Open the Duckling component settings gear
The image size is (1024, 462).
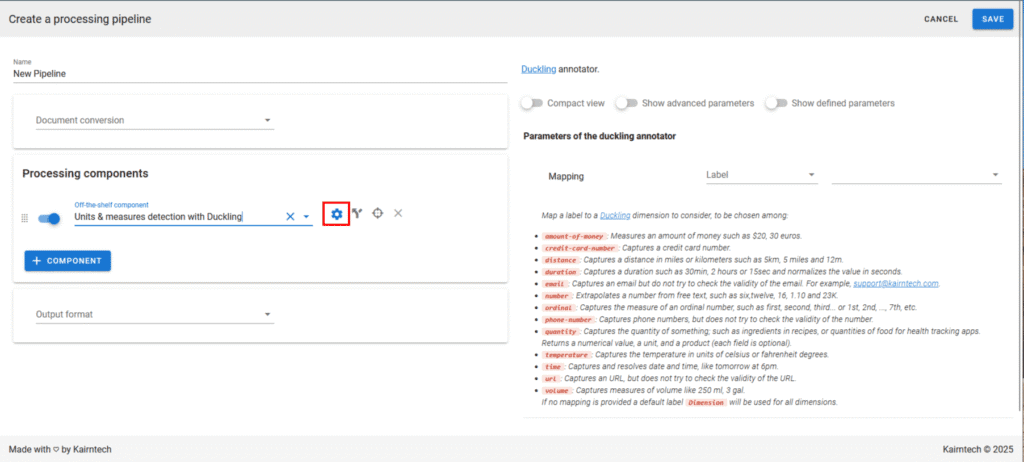[337, 214]
